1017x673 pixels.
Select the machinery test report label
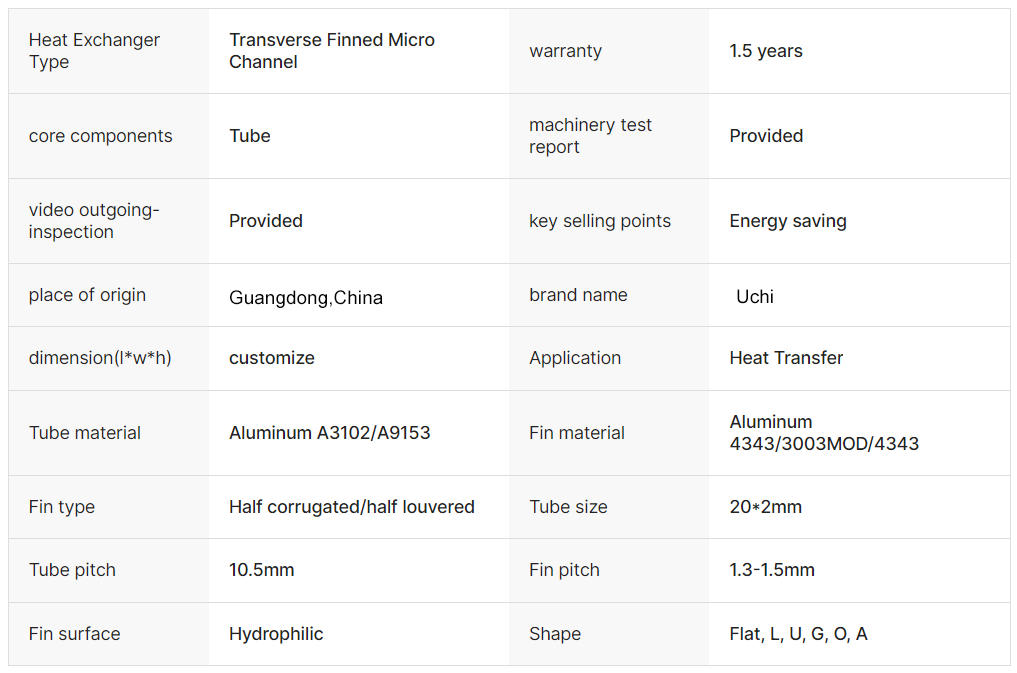click(590, 136)
